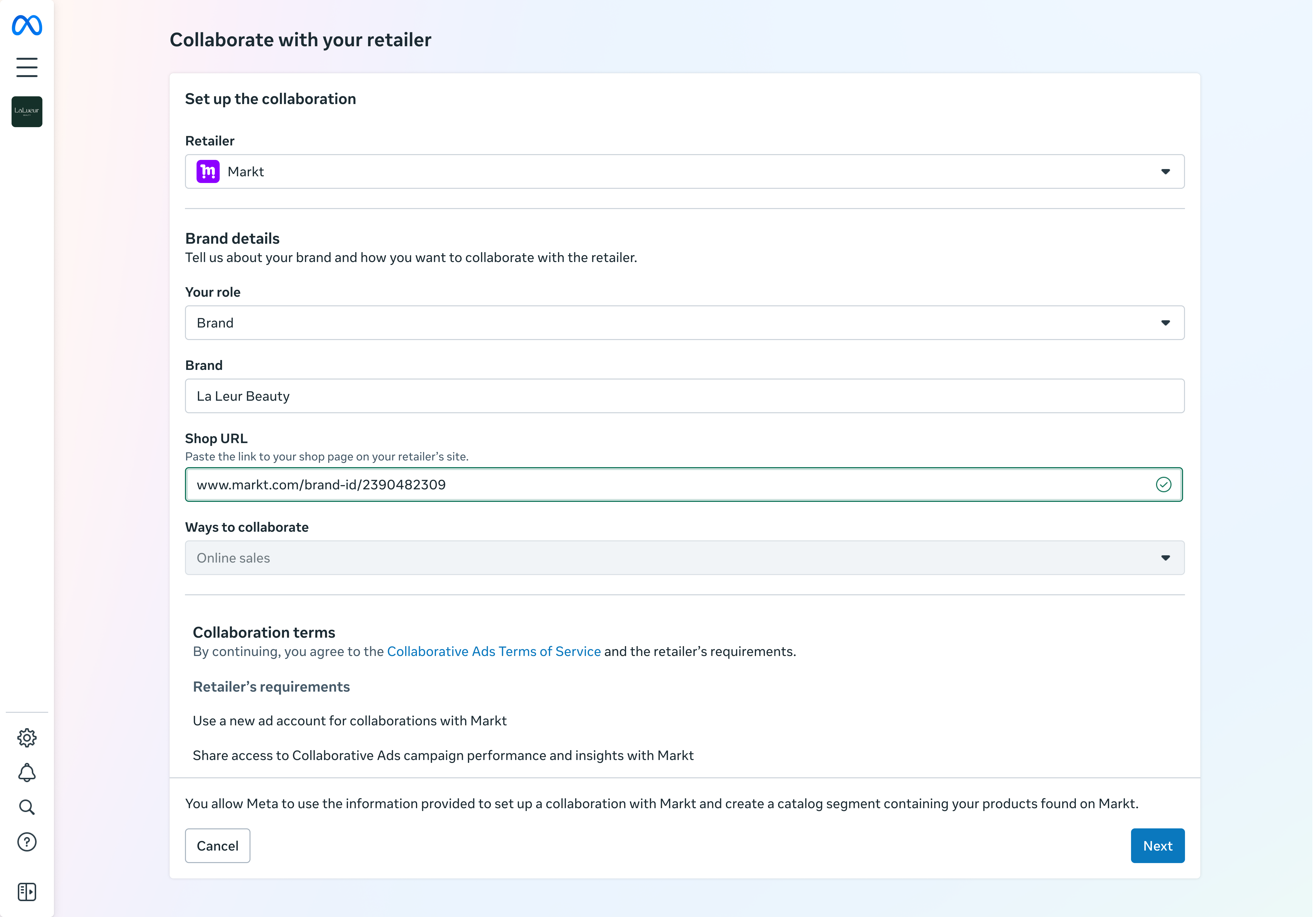Image resolution: width=1316 pixels, height=917 pixels.
Task: Expand the Ways to collaborate dropdown
Action: click(x=685, y=558)
